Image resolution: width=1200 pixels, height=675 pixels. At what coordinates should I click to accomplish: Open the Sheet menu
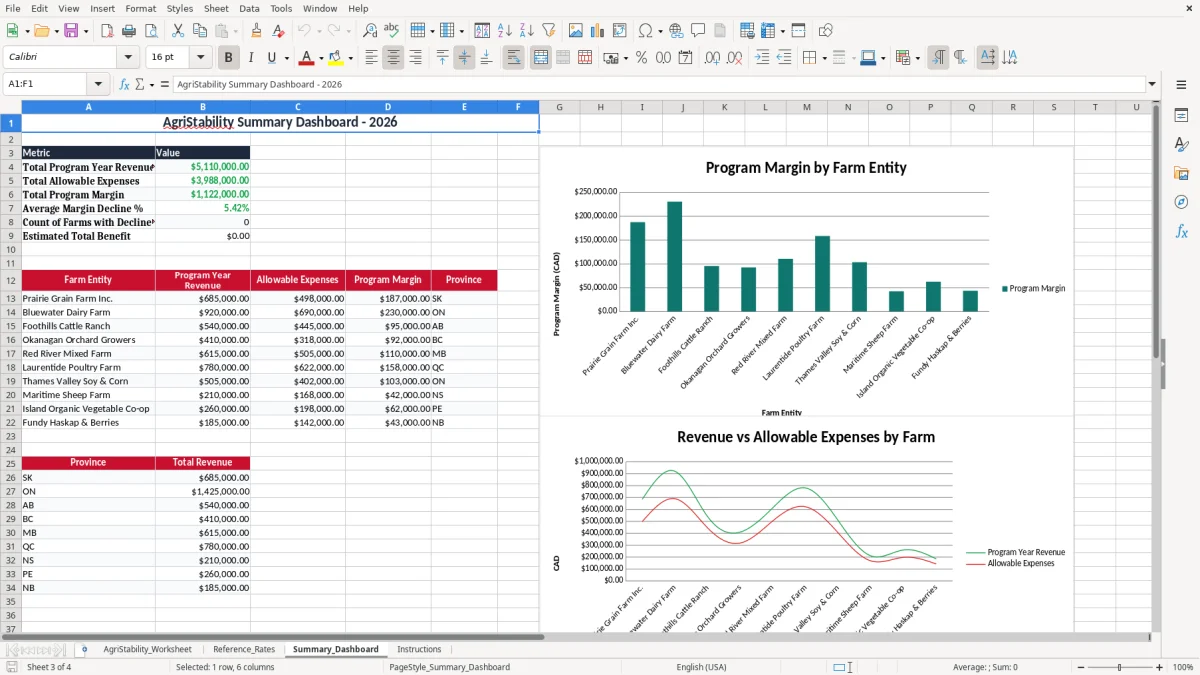[x=216, y=8]
